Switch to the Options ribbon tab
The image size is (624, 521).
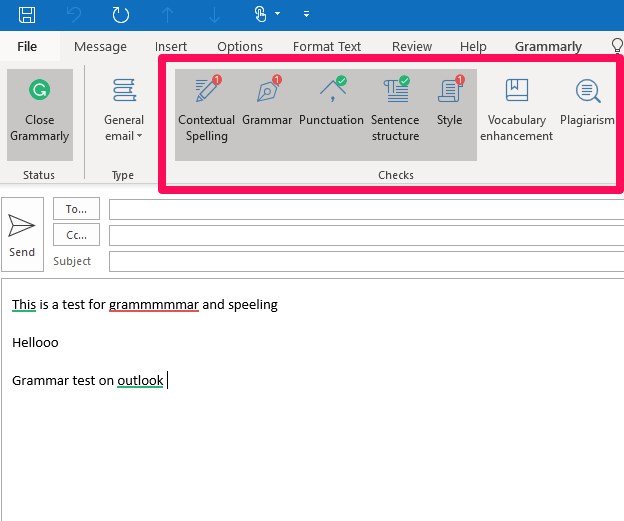pos(240,47)
